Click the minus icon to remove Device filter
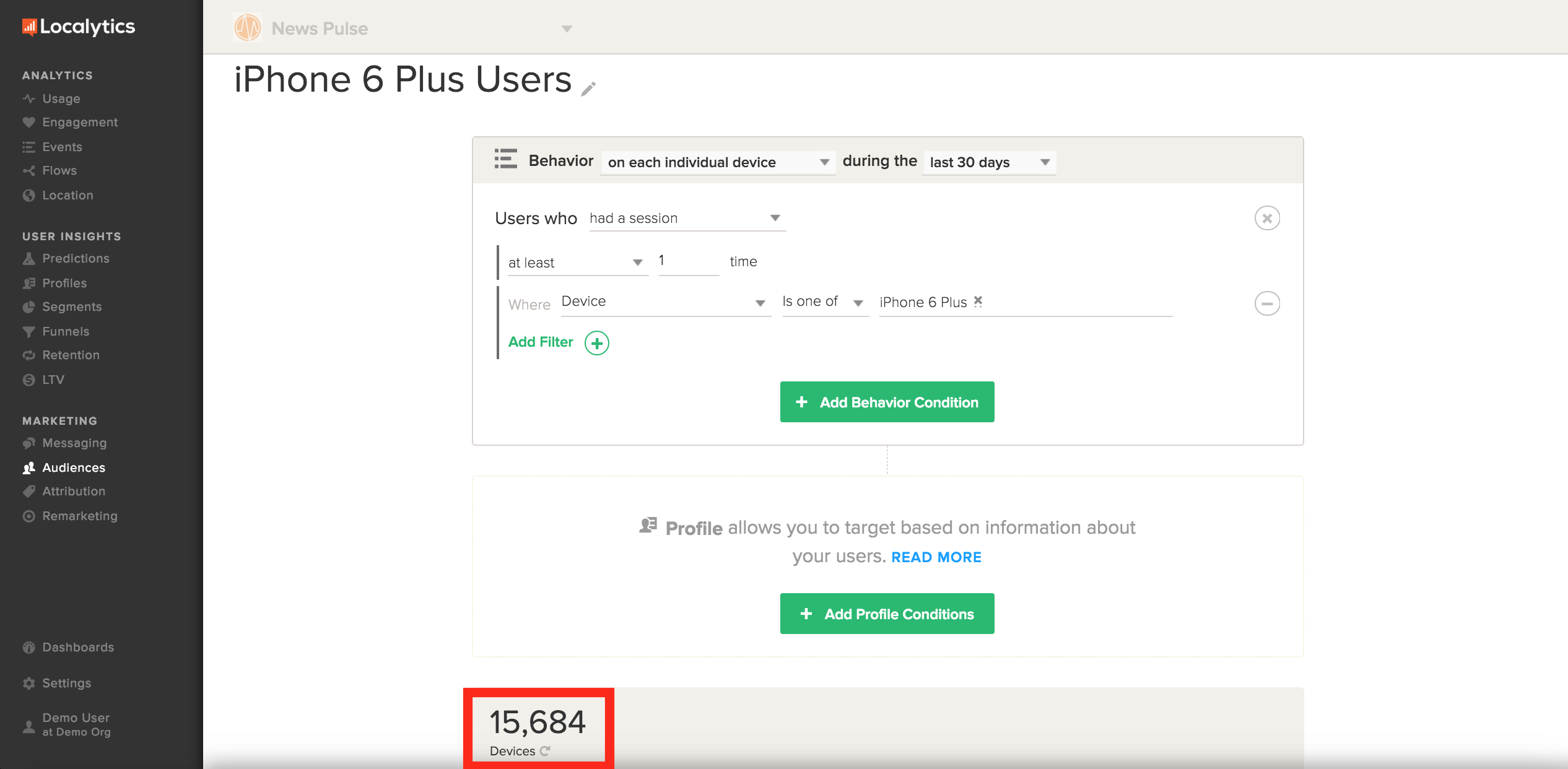Viewport: 1568px width, 769px height. pos(1267,303)
